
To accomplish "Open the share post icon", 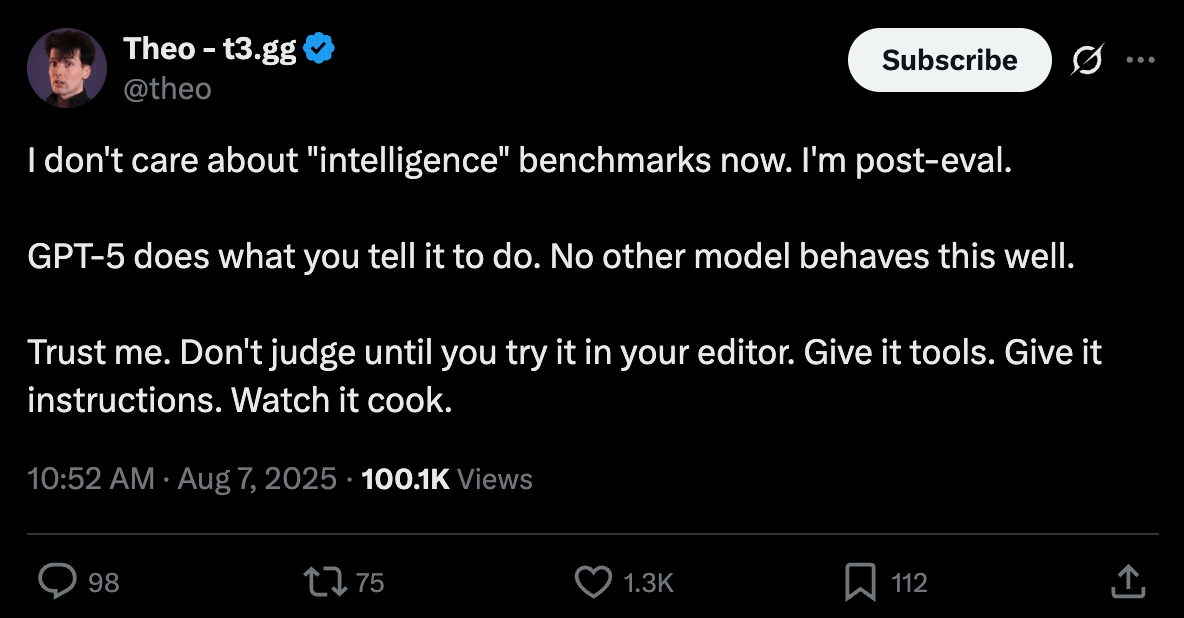I will [x=1126, y=581].
